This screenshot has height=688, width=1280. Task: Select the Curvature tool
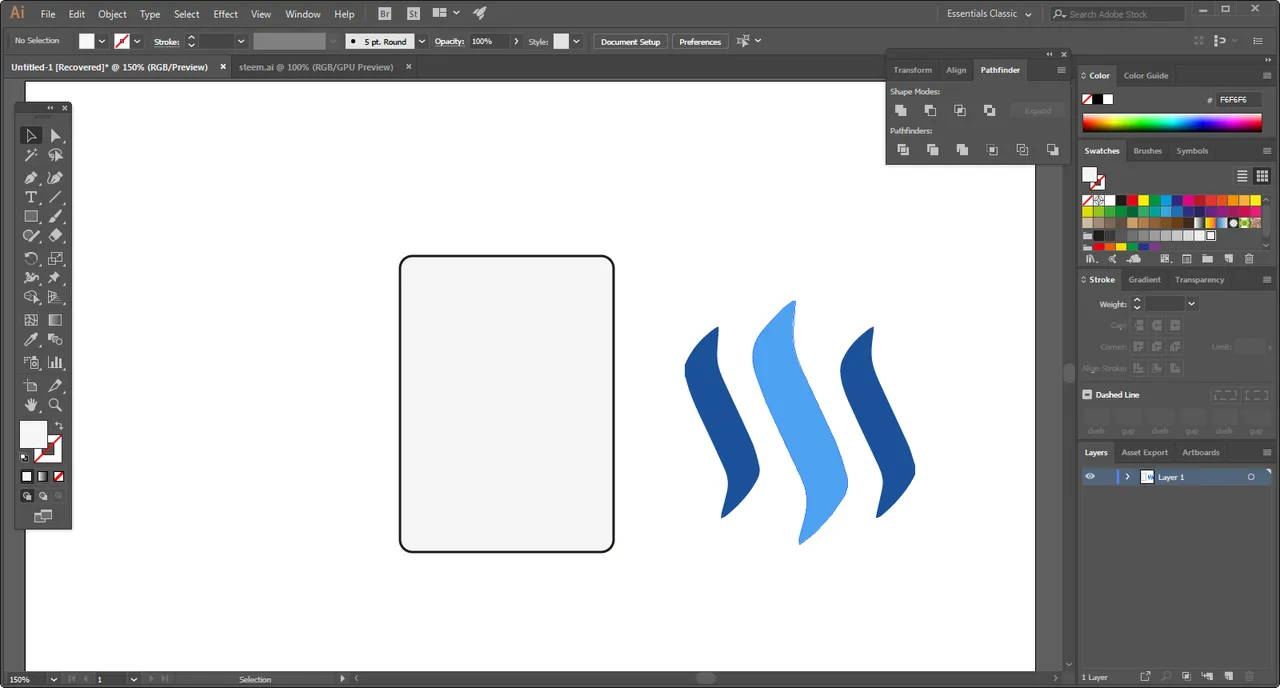click(x=56, y=178)
